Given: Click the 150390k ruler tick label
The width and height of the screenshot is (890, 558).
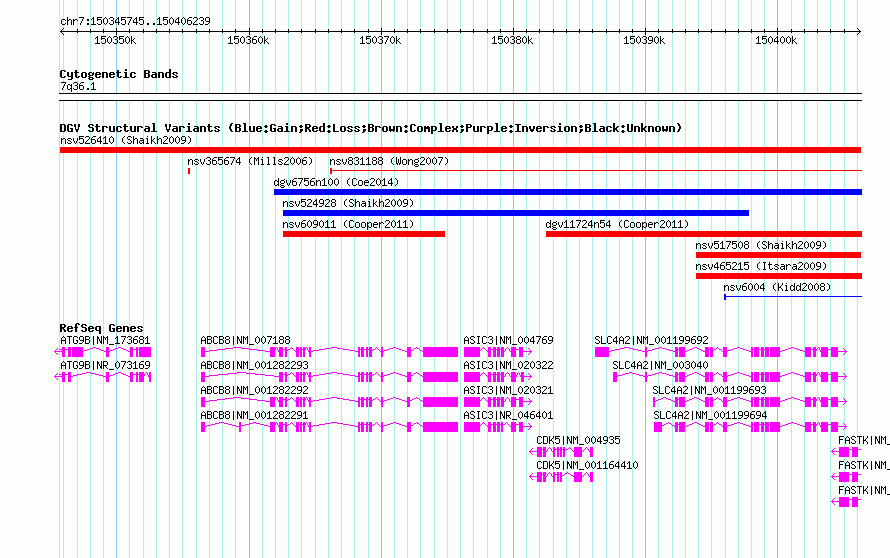Looking at the screenshot, I should [644, 40].
